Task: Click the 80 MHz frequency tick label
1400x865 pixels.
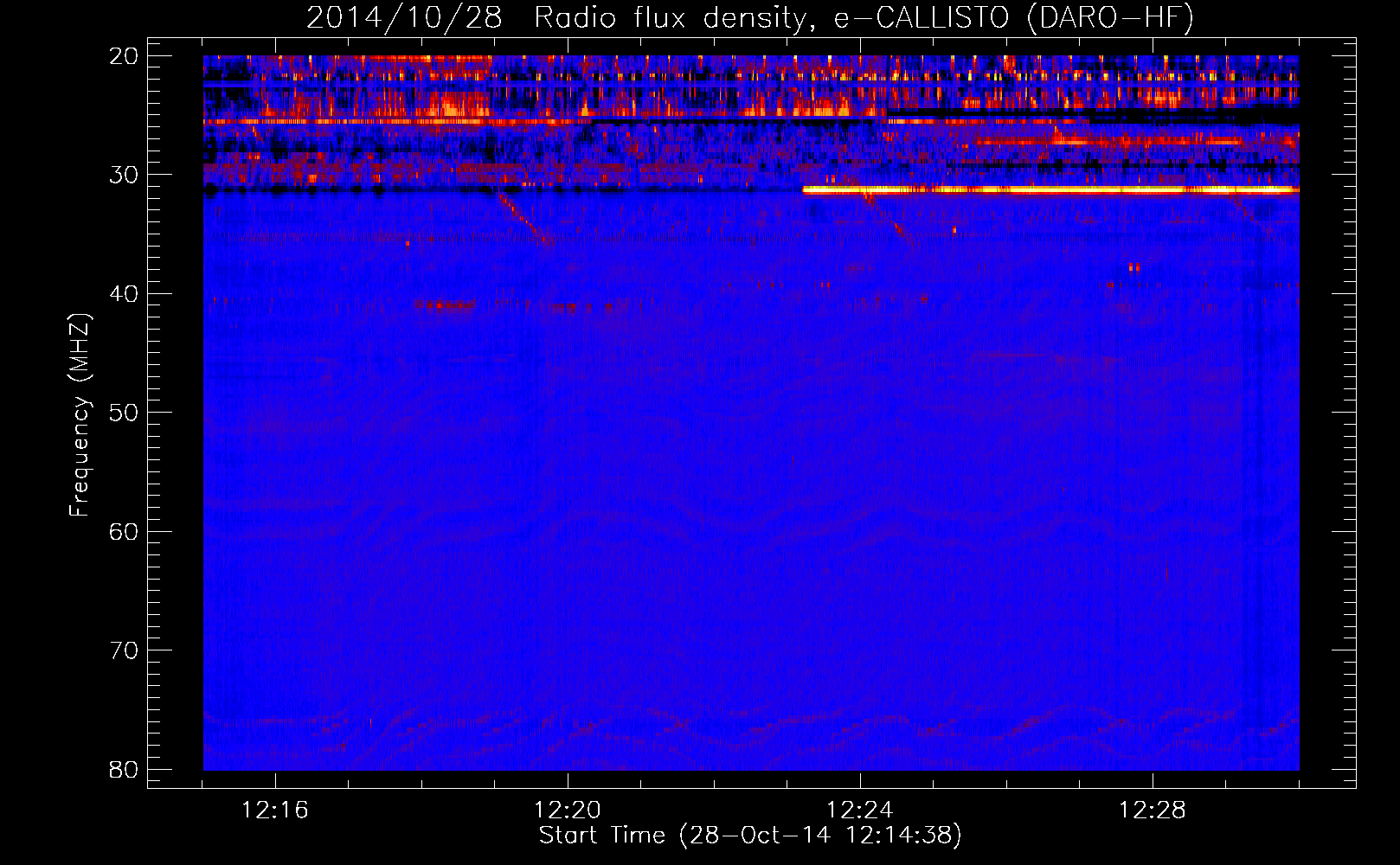Action: (x=124, y=769)
